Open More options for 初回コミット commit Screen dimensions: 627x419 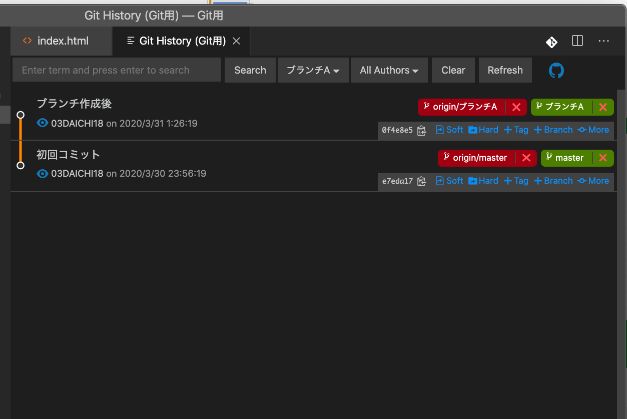tap(593, 181)
